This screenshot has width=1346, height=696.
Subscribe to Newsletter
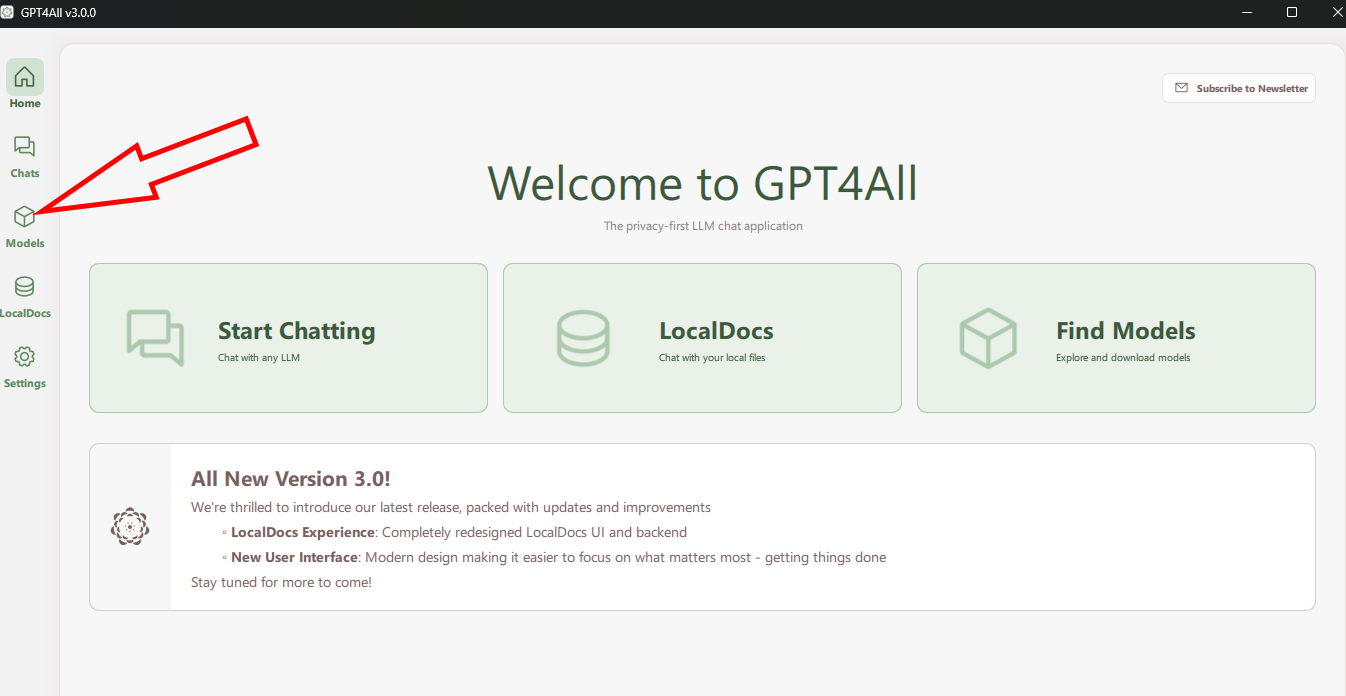coord(1239,88)
